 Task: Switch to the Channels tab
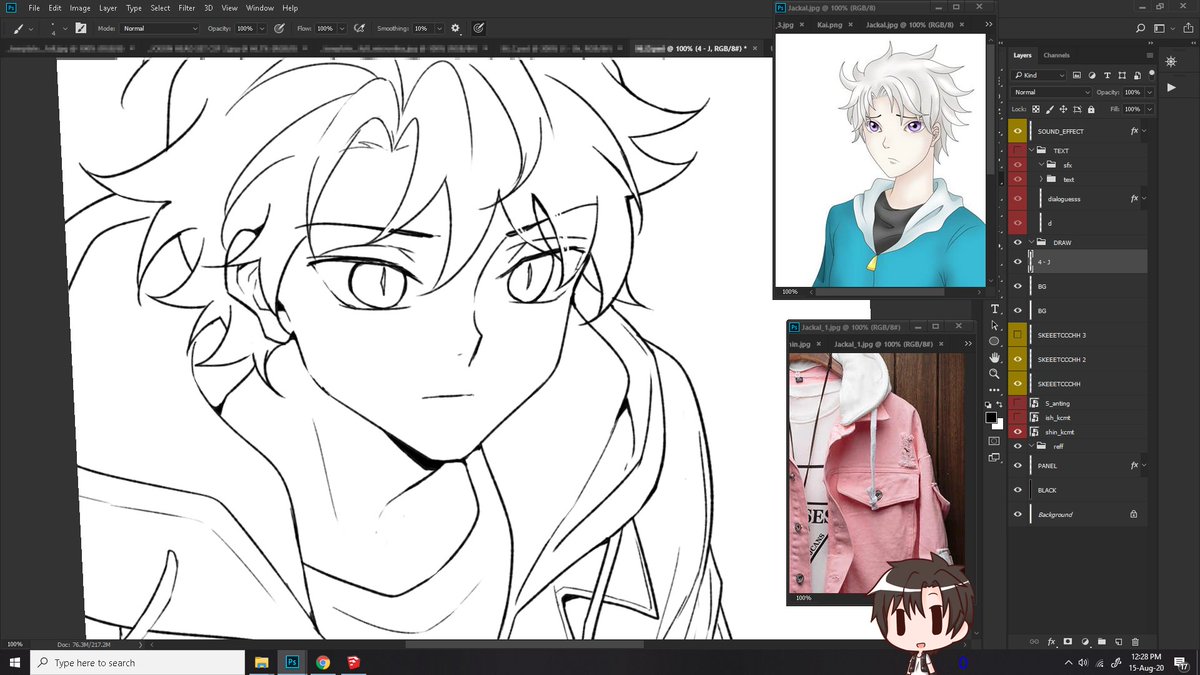coord(1056,55)
